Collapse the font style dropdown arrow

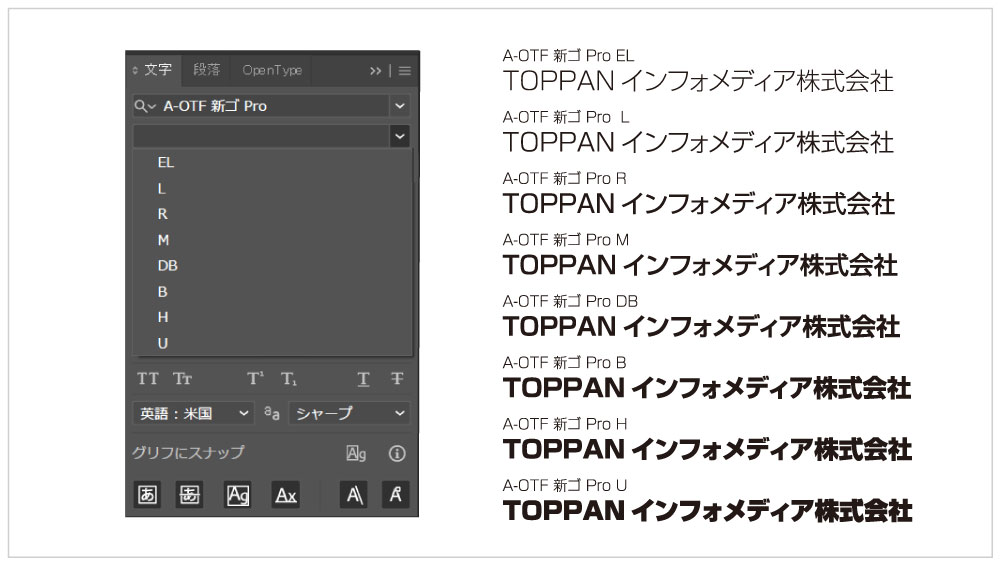click(x=400, y=136)
